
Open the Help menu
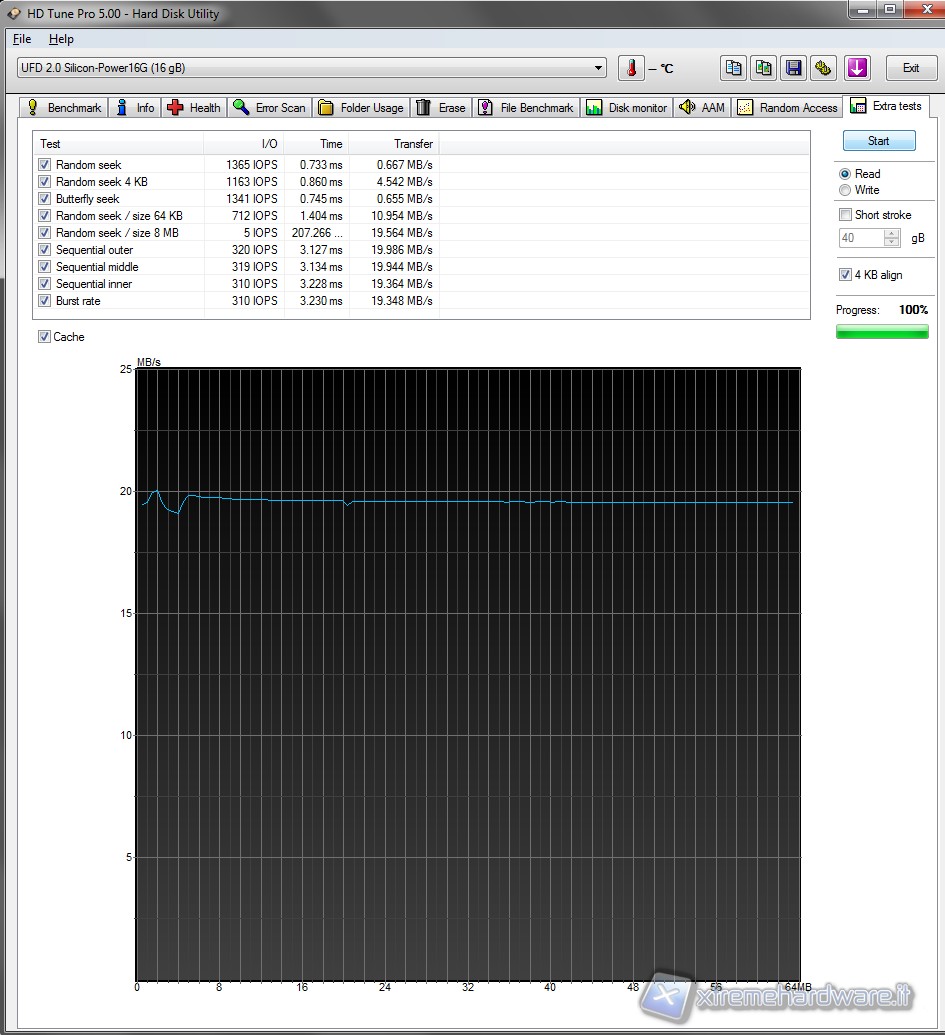(x=61, y=39)
